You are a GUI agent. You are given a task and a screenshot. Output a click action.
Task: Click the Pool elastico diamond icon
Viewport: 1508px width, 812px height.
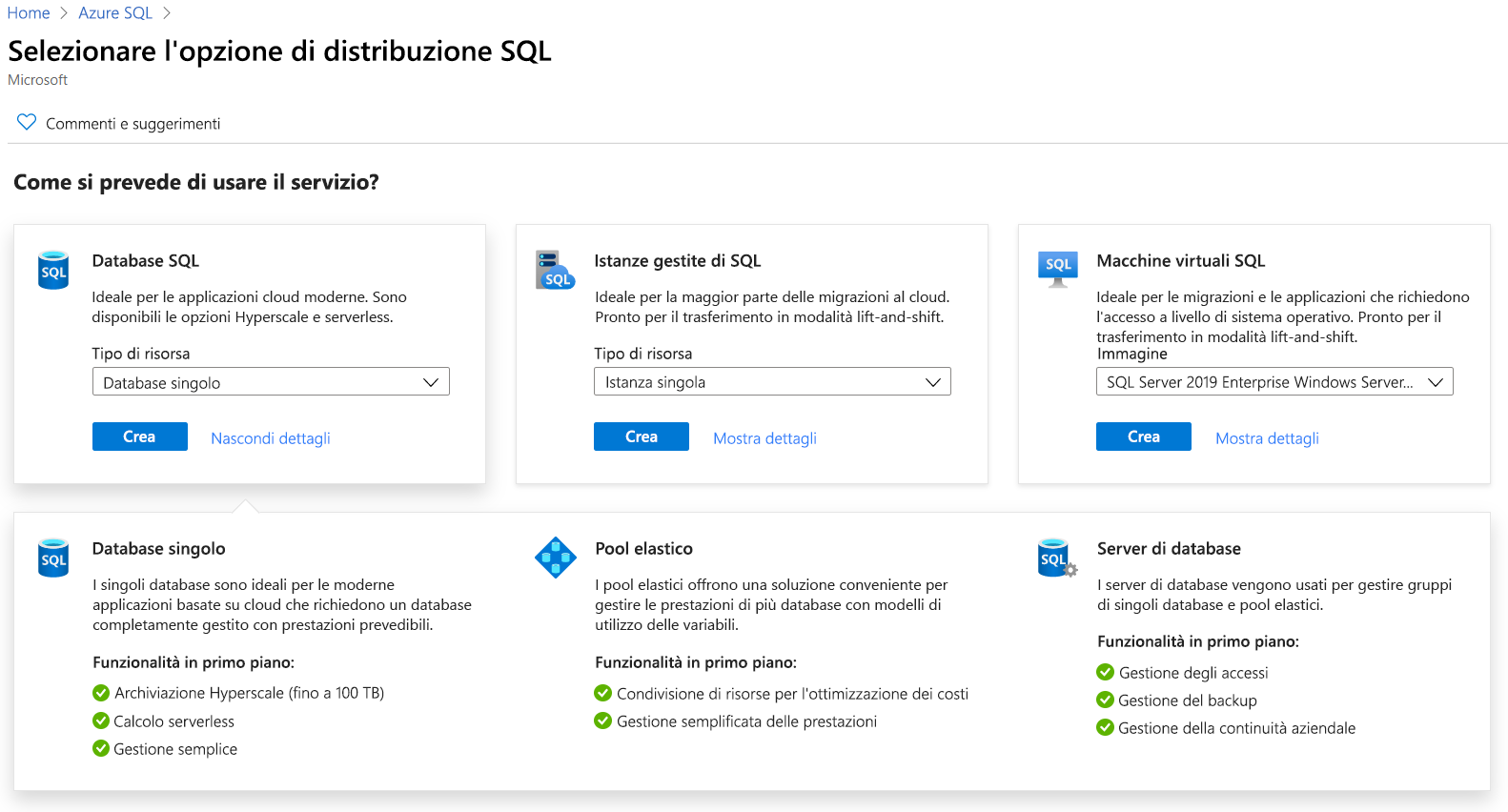556,558
